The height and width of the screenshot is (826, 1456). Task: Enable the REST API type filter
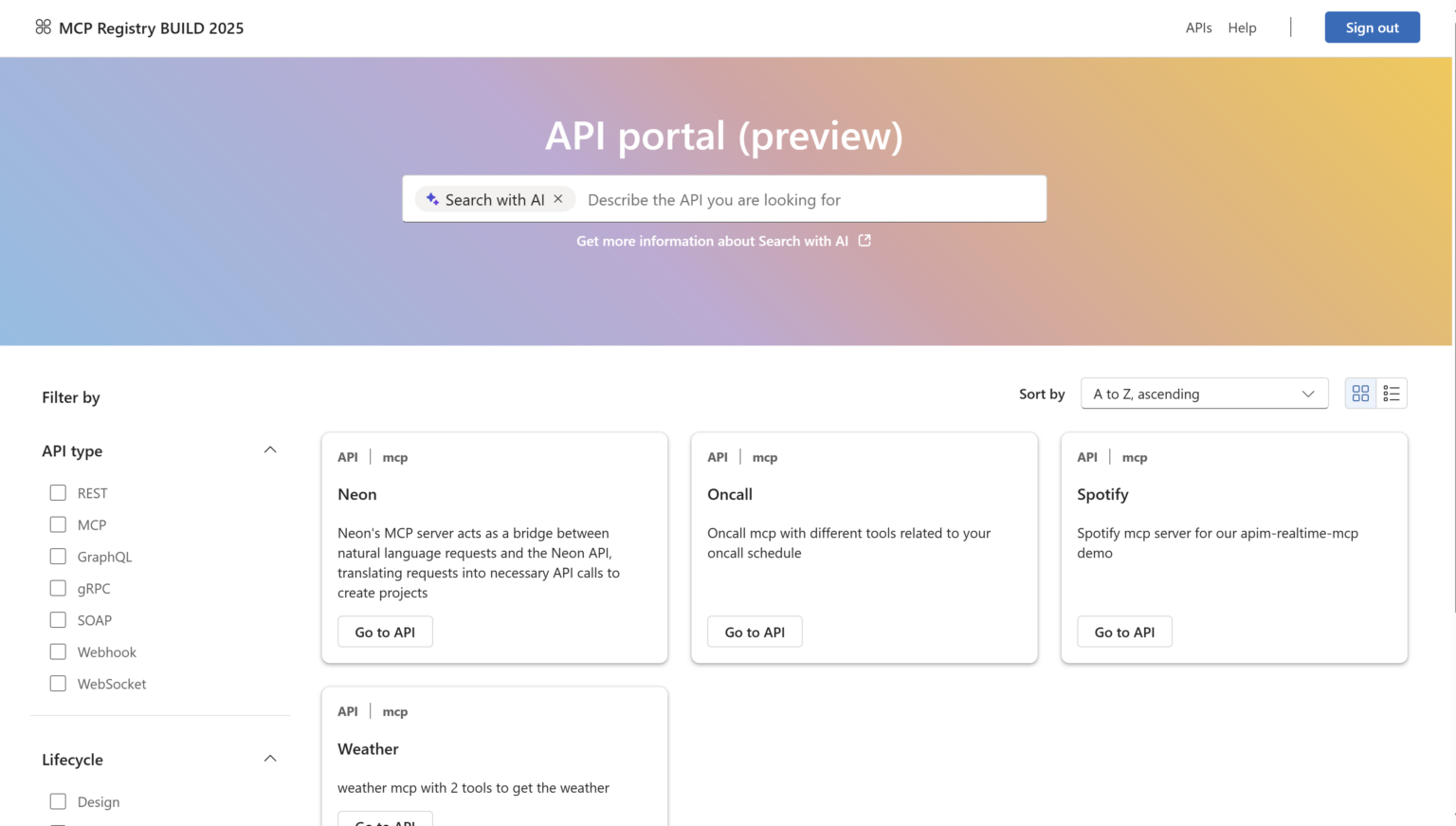tap(58, 492)
